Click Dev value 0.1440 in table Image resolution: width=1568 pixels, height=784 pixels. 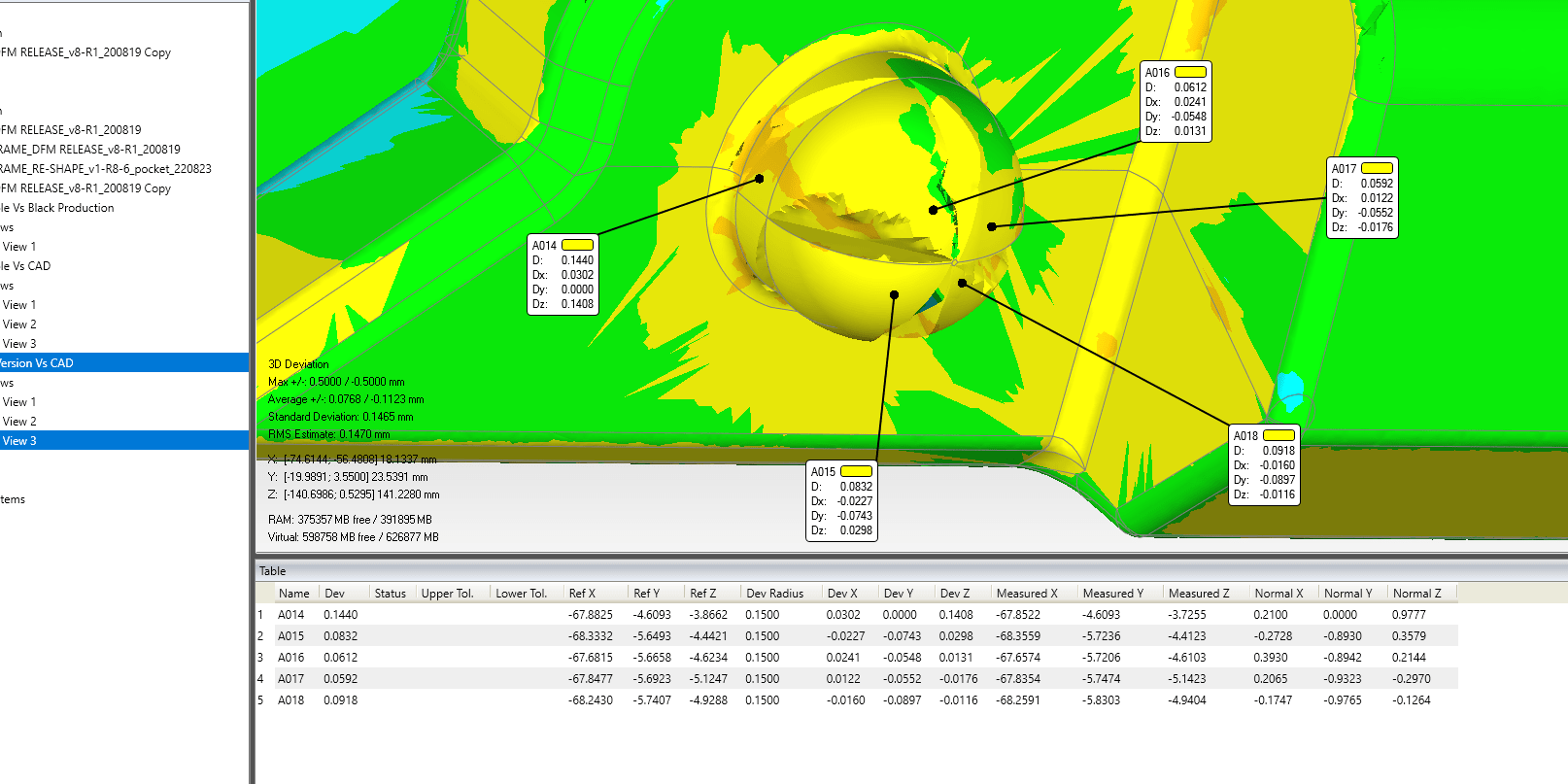pyautogui.click(x=340, y=614)
